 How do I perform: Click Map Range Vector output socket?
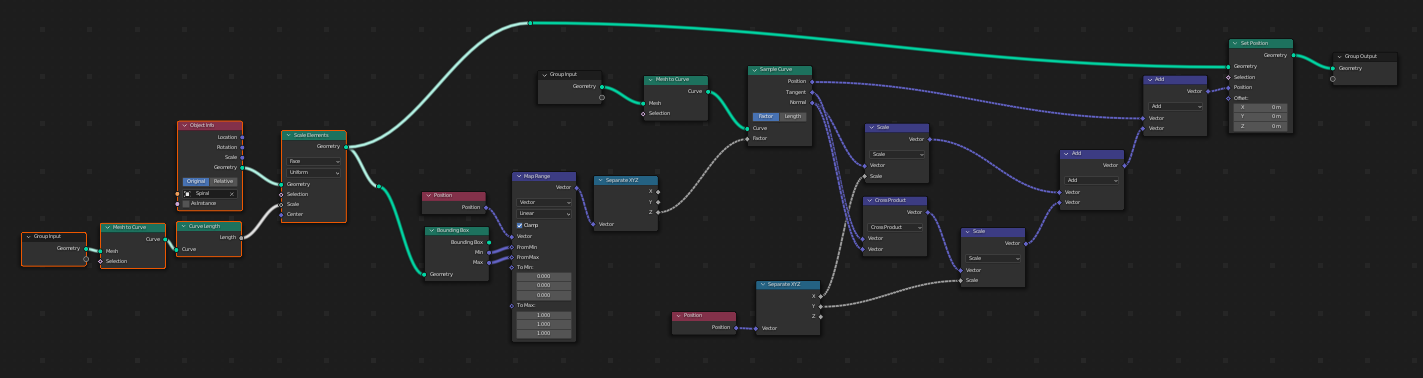[576, 187]
